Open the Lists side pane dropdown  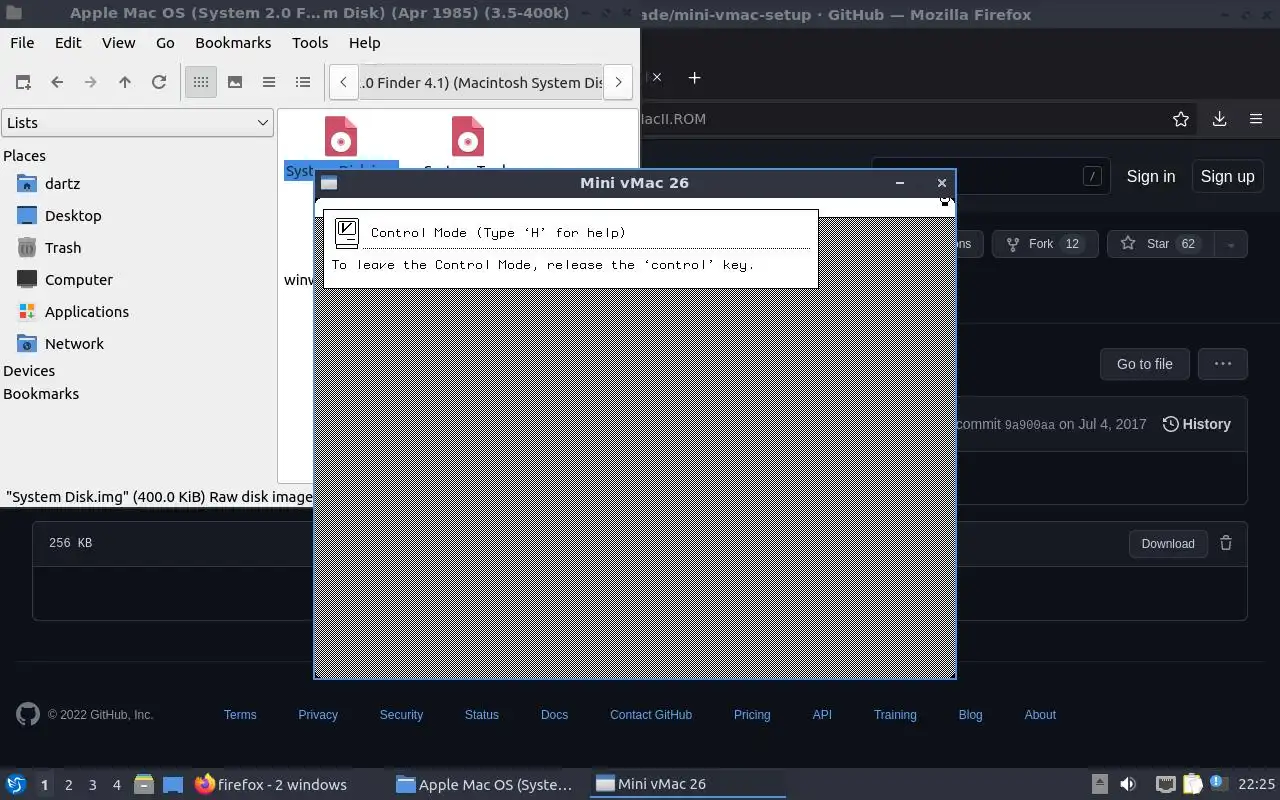pos(137,122)
